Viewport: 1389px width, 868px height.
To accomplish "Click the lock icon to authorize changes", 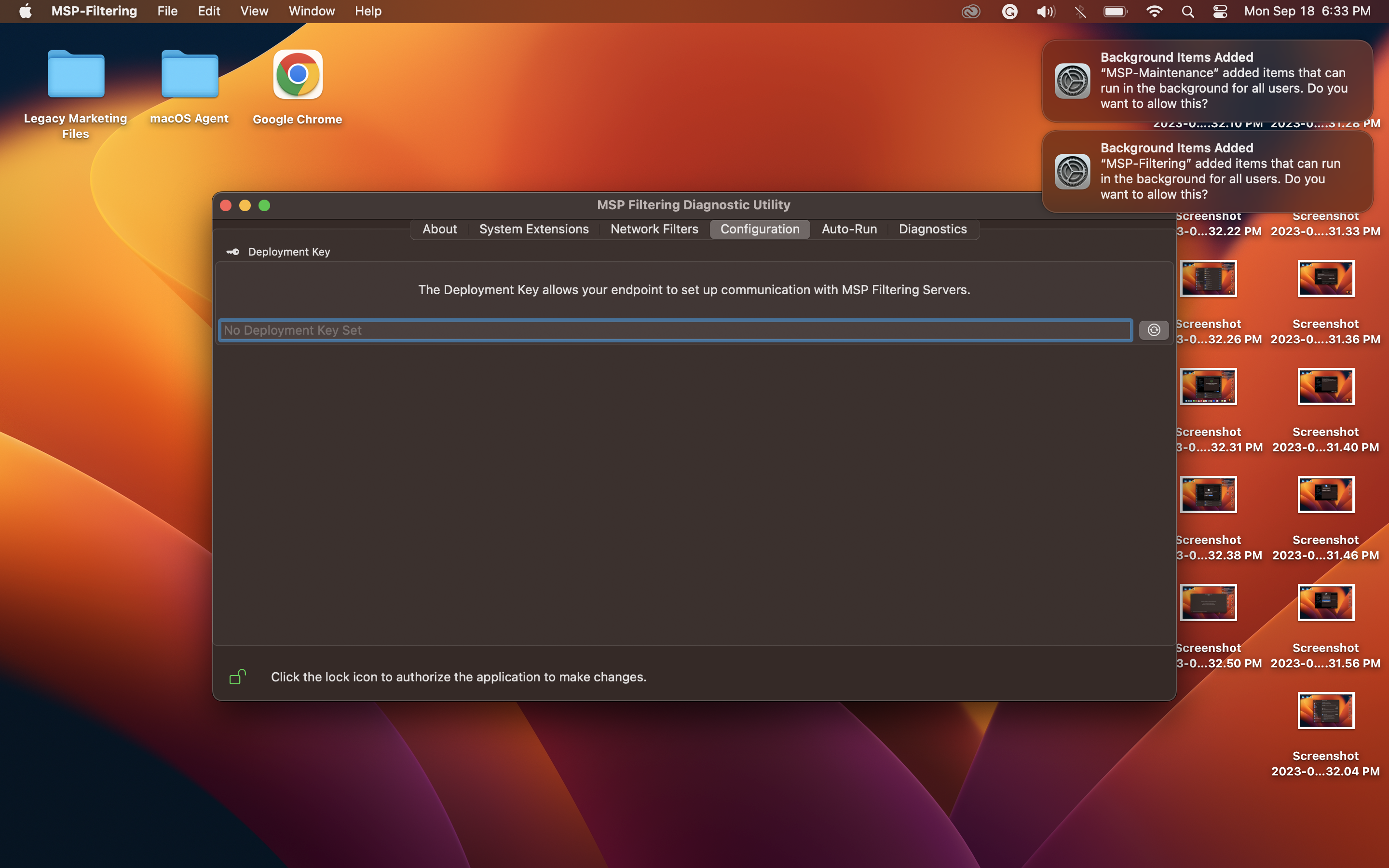I will (x=238, y=677).
